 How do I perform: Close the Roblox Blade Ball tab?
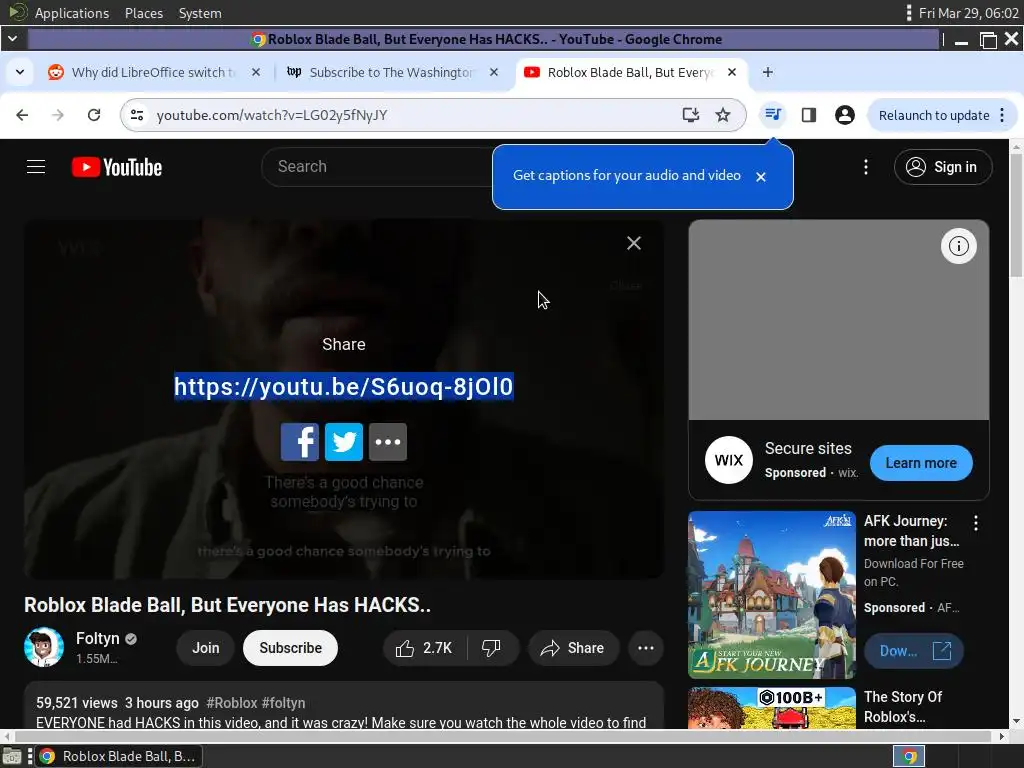732,72
